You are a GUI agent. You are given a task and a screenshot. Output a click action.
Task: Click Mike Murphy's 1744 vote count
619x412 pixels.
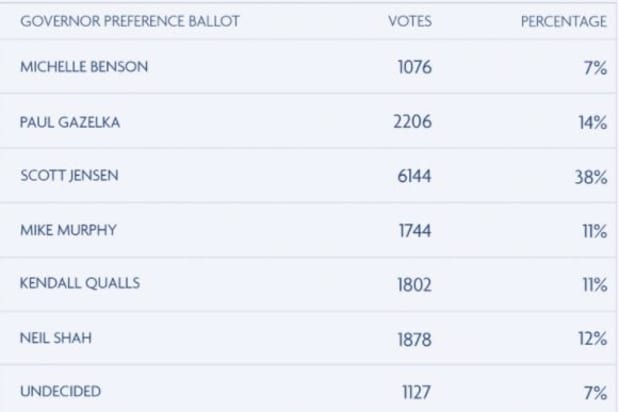pos(414,231)
